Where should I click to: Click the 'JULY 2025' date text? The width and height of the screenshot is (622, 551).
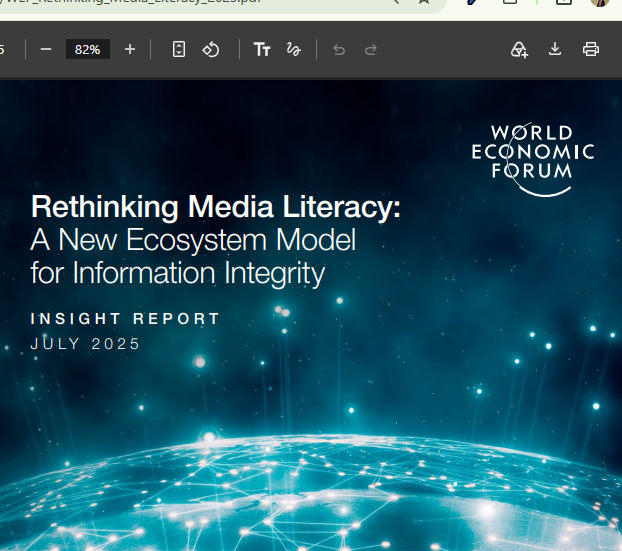click(85, 344)
